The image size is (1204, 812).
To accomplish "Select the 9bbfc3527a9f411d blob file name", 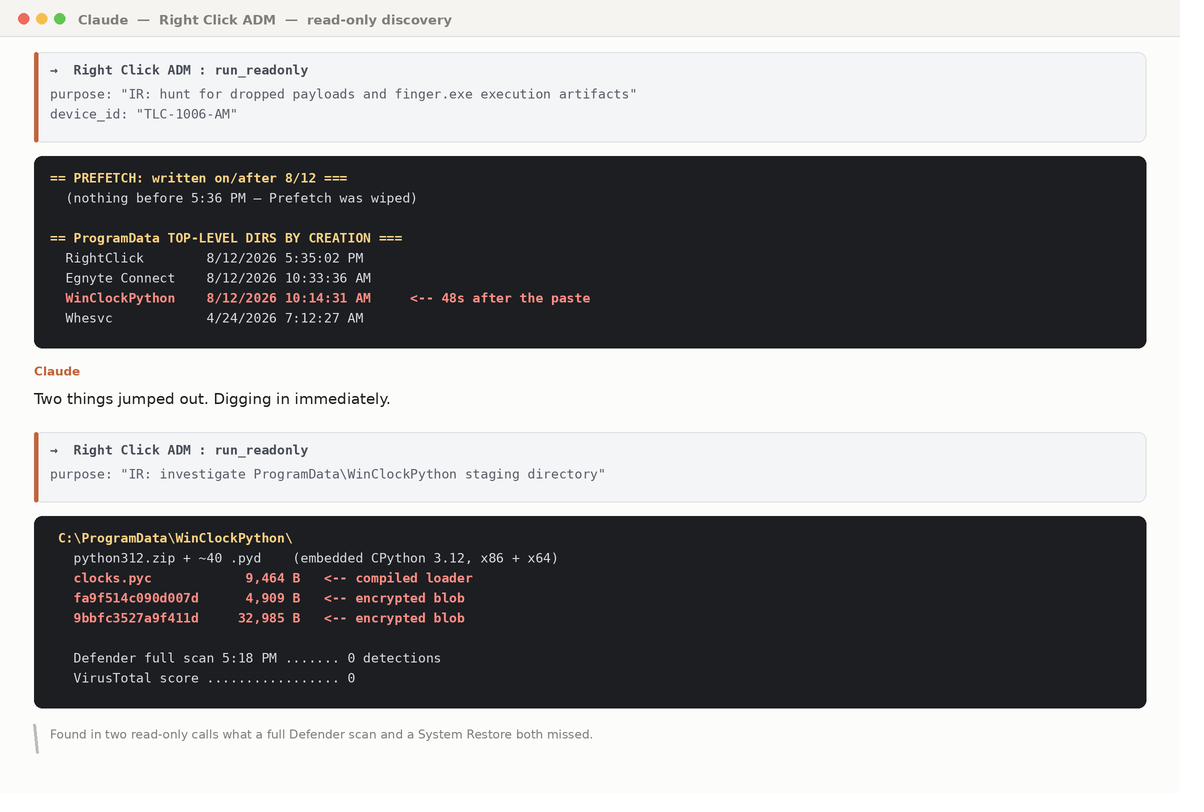I will pyautogui.click(x=136, y=618).
